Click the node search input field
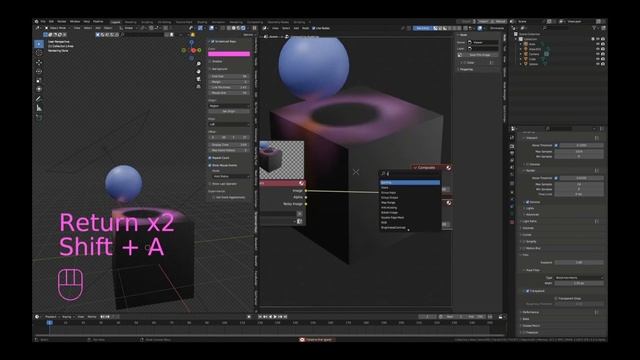 (410, 173)
